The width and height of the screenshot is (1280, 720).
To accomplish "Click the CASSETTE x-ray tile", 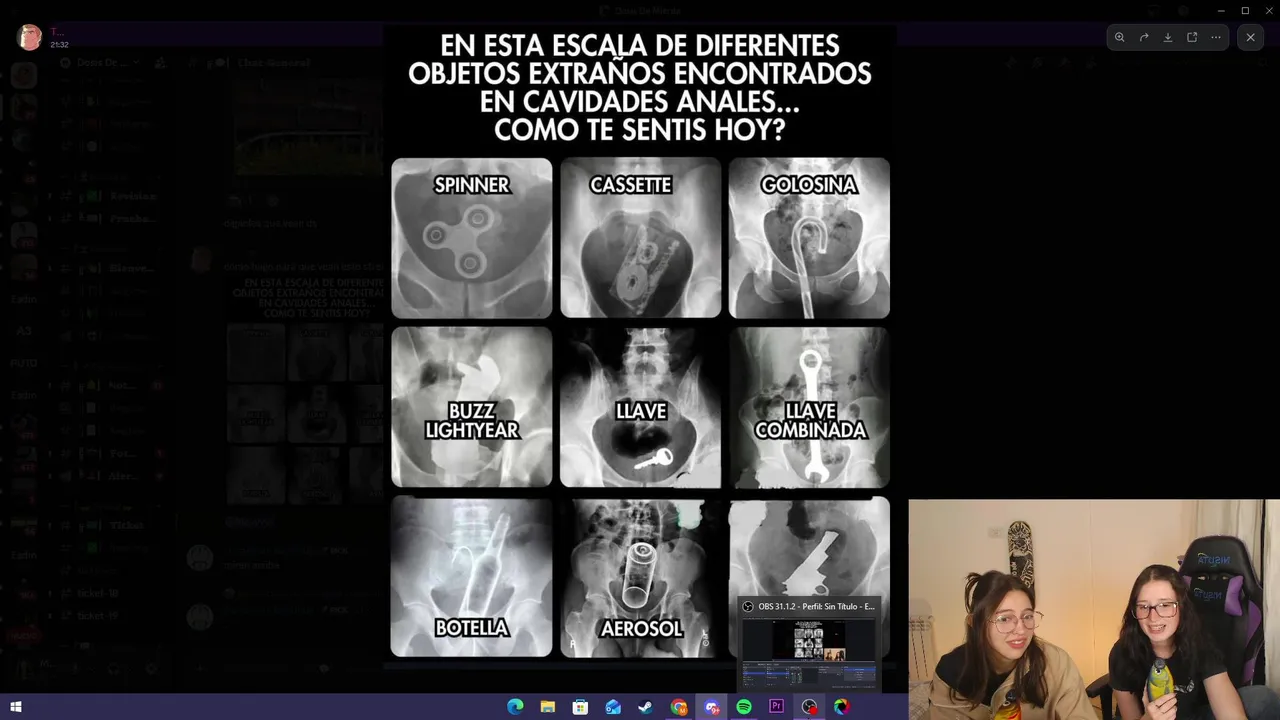I will pyautogui.click(x=640, y=238).
